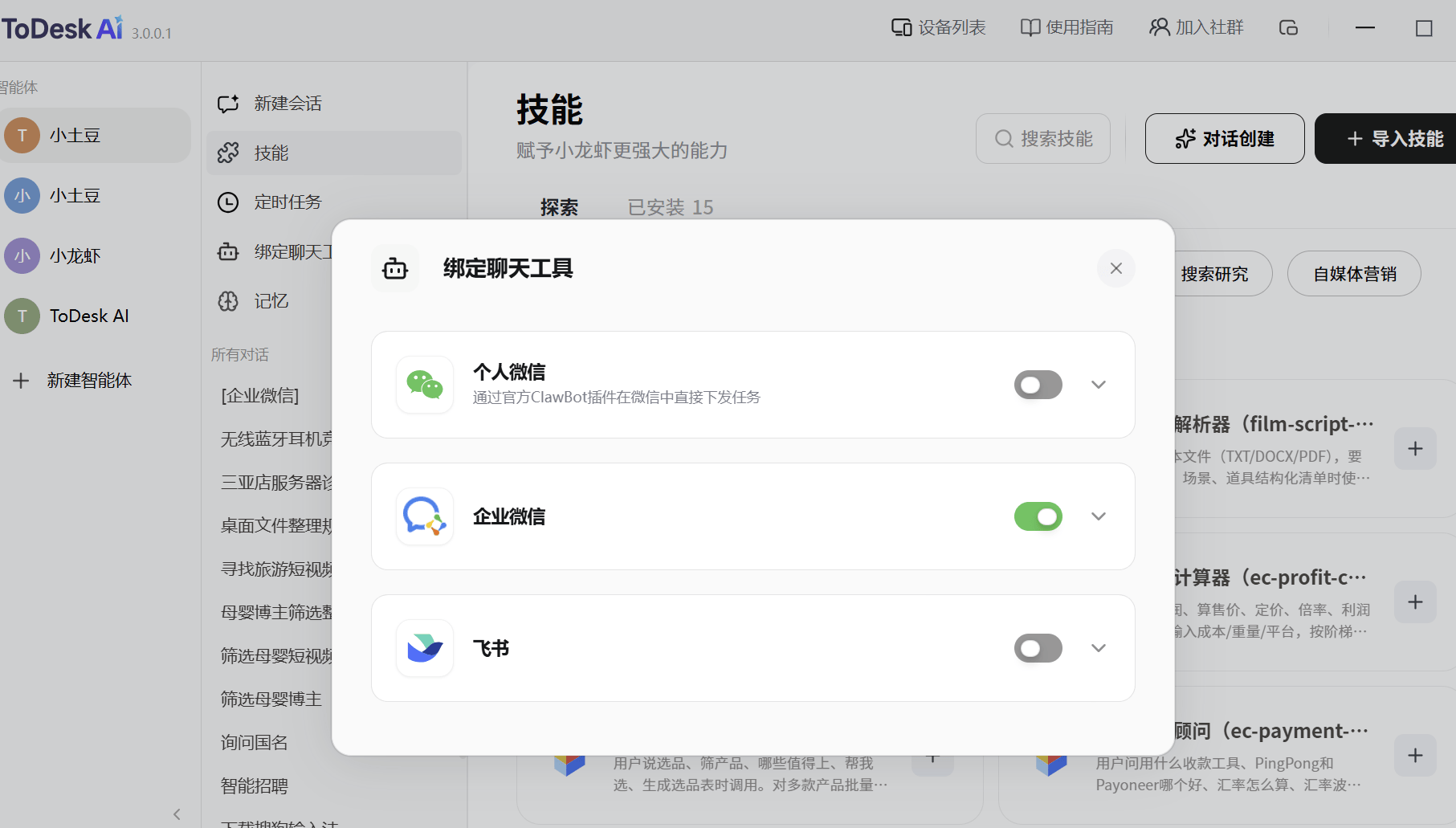
Task: Select the blue 小土豆 agent avatar
Action: [x=22, y=195]
